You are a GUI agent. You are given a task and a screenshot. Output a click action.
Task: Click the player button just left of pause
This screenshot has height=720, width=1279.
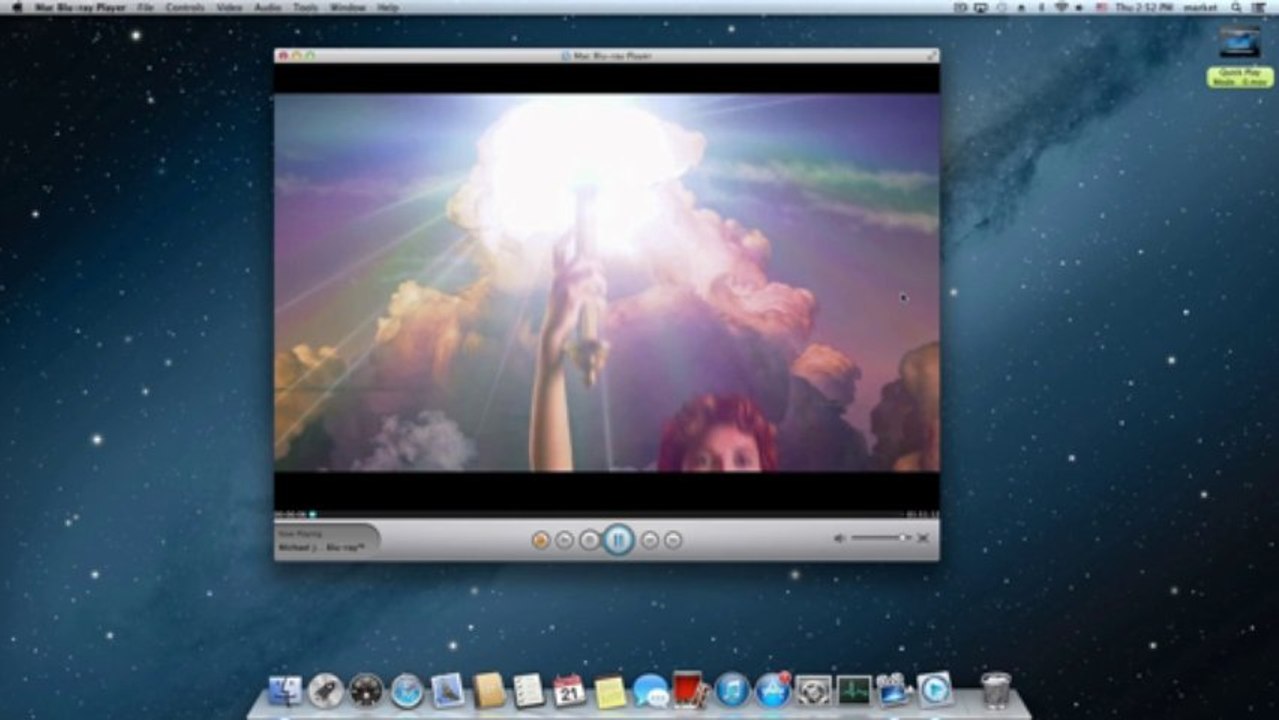590,540
